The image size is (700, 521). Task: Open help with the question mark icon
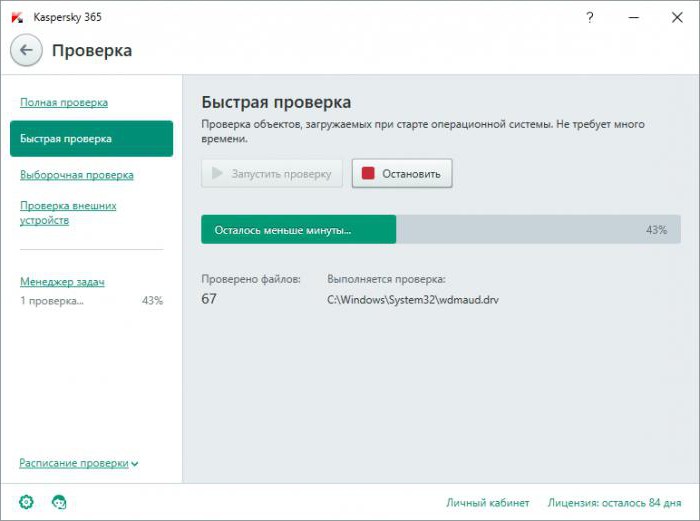point(590,17)
